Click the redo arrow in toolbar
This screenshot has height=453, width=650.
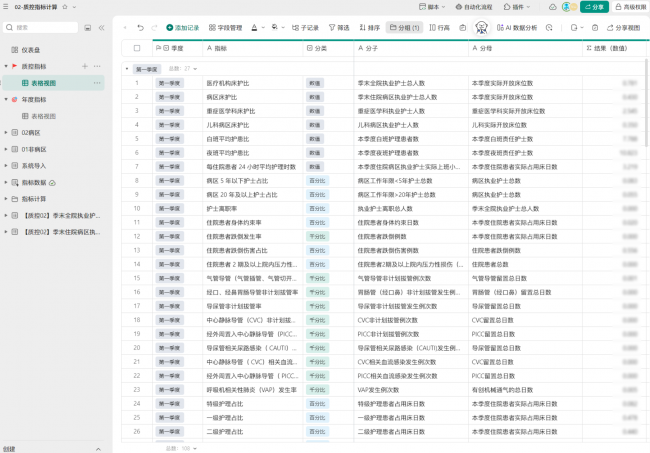click(154, 28)
